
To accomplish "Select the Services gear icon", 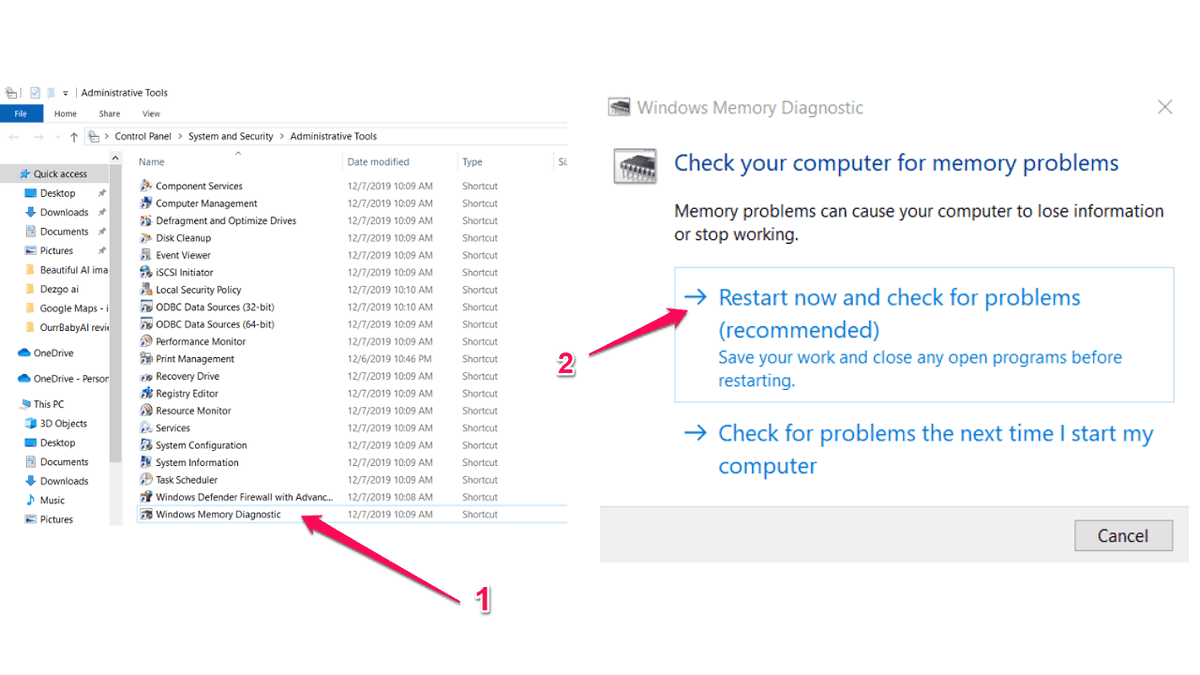I will click(146, 428).
